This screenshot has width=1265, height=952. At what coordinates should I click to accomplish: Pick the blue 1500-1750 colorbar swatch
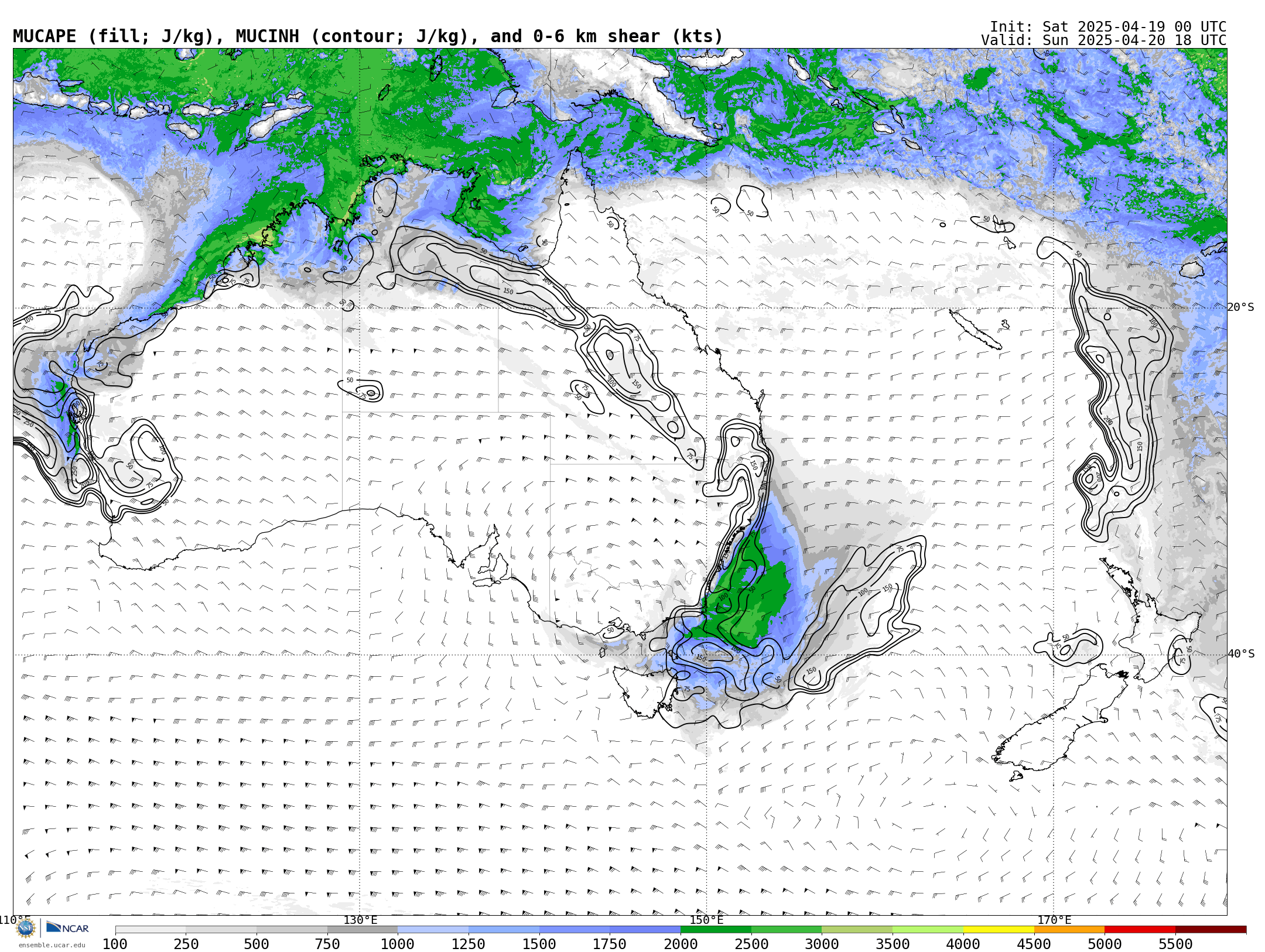pyautogui.click(x=575, y=930)
